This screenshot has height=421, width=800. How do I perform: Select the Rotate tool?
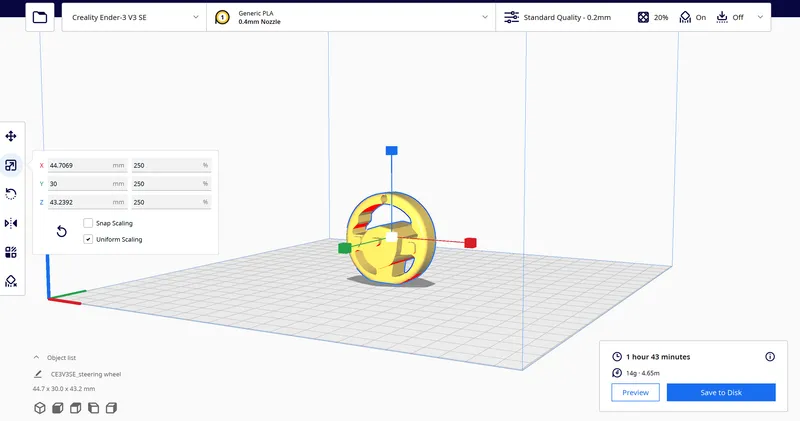pos(11,194)
